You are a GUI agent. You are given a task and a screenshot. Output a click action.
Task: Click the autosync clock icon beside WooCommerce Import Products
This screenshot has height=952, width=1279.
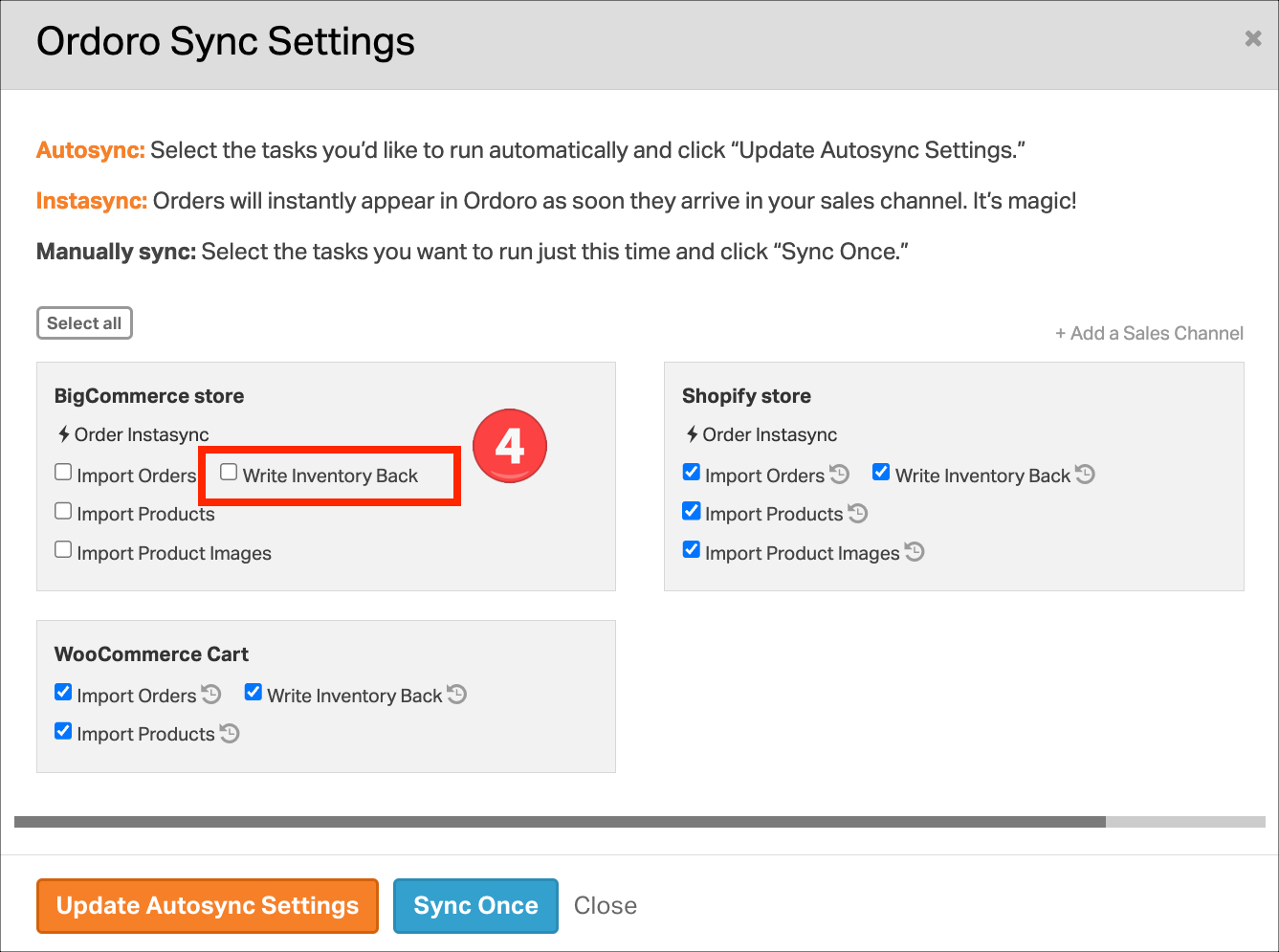pyautogui.click(x=230, y=733)
